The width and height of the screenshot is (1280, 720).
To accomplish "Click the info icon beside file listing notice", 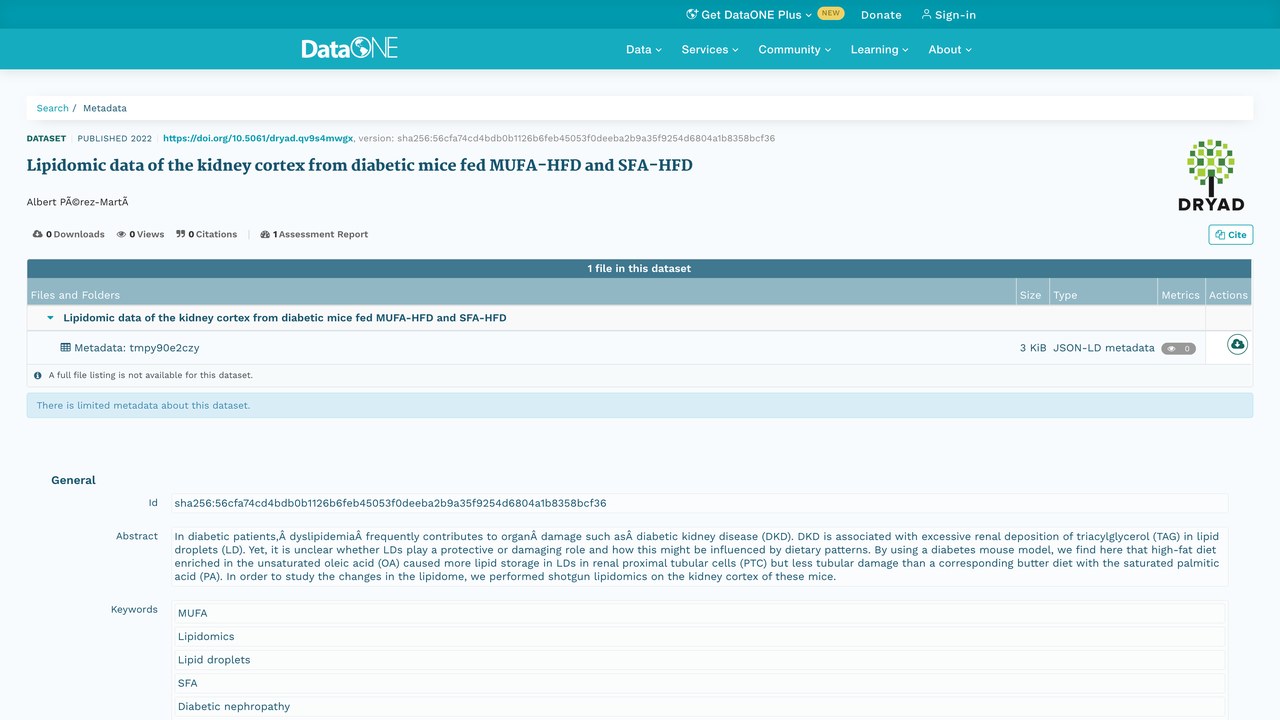I will (x=38, y=376).
